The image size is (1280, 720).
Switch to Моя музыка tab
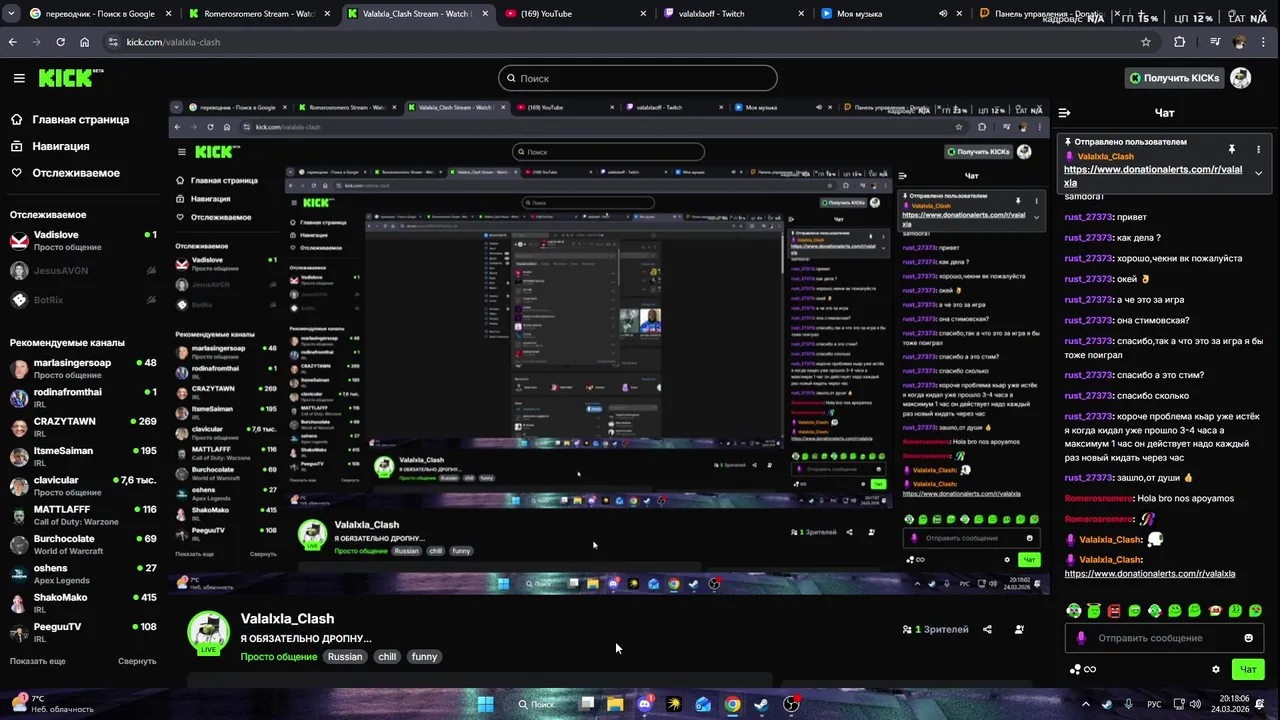pos(890,14)
